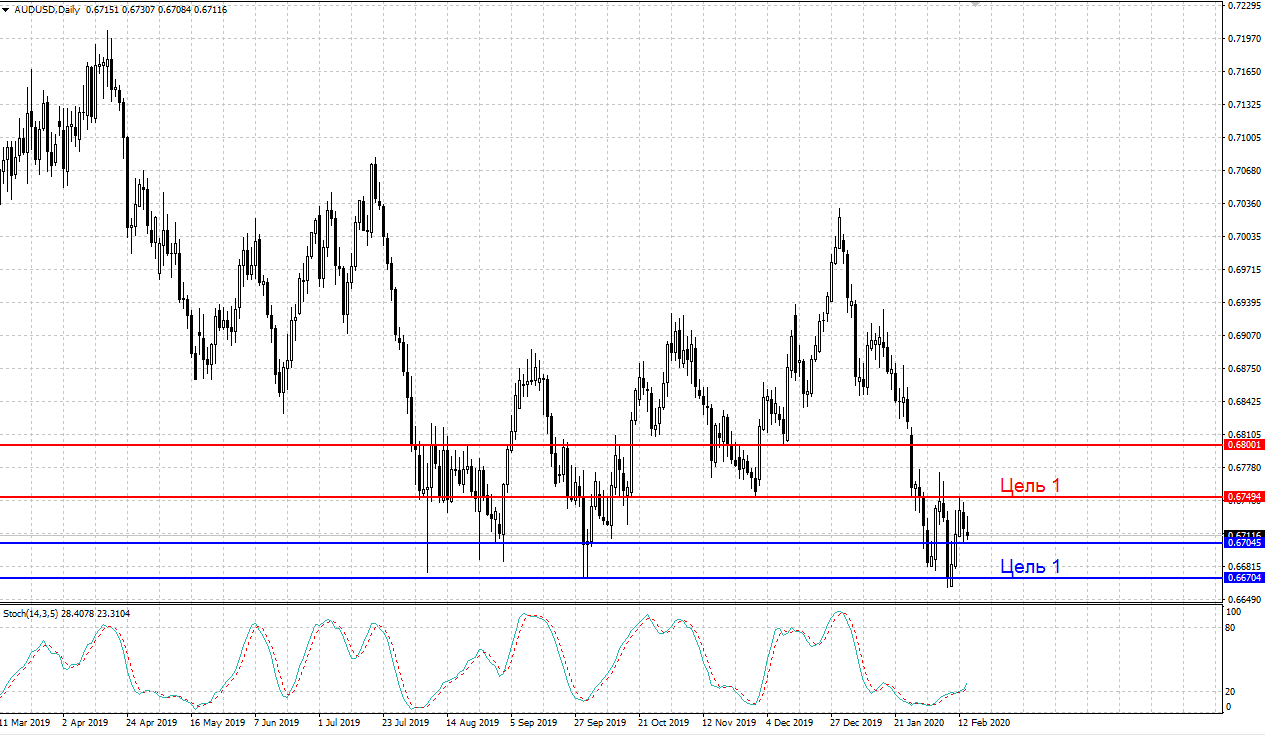Click the 4 Dec 2019 date label

790,721
